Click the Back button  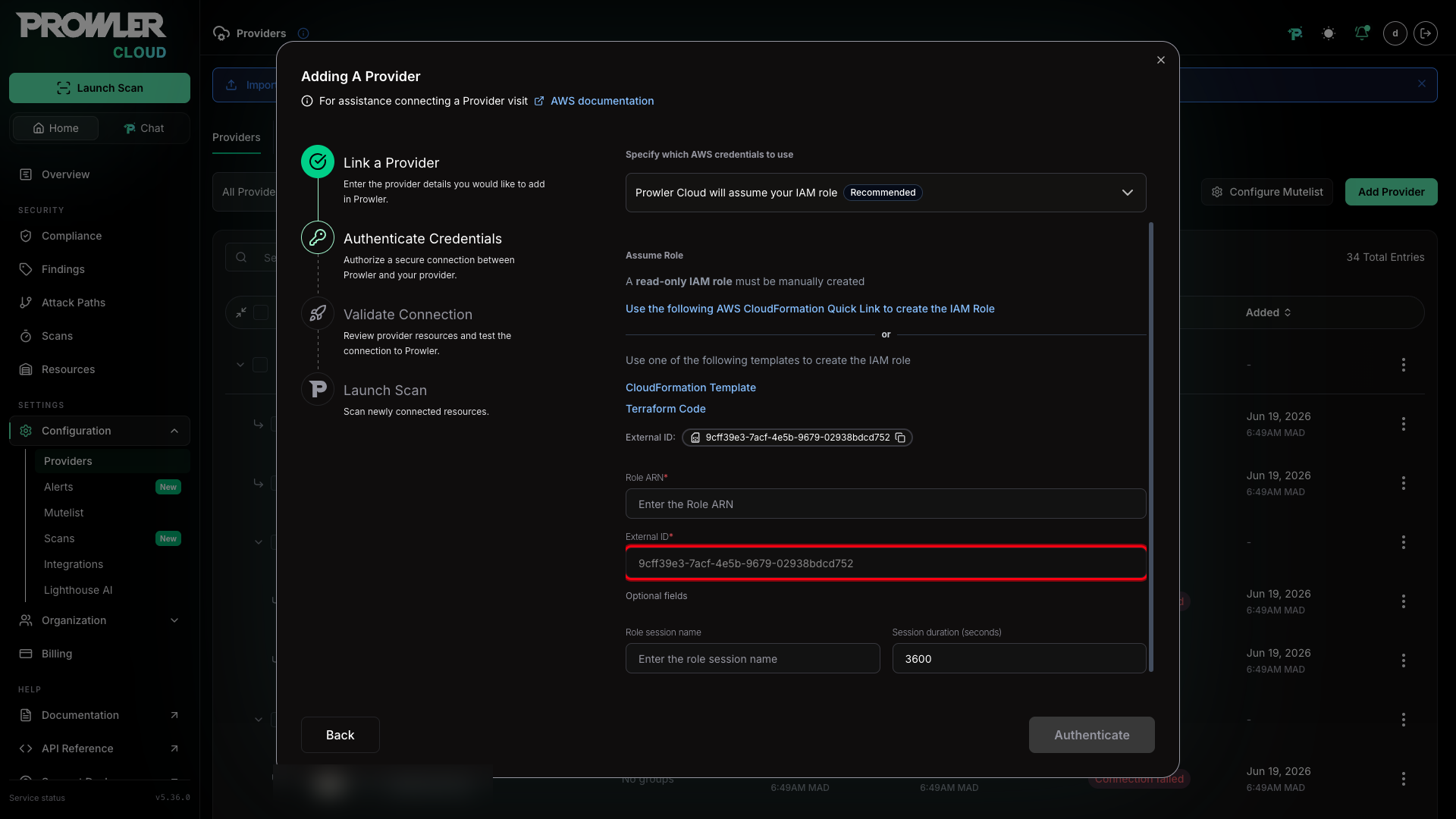pos(340,735)
